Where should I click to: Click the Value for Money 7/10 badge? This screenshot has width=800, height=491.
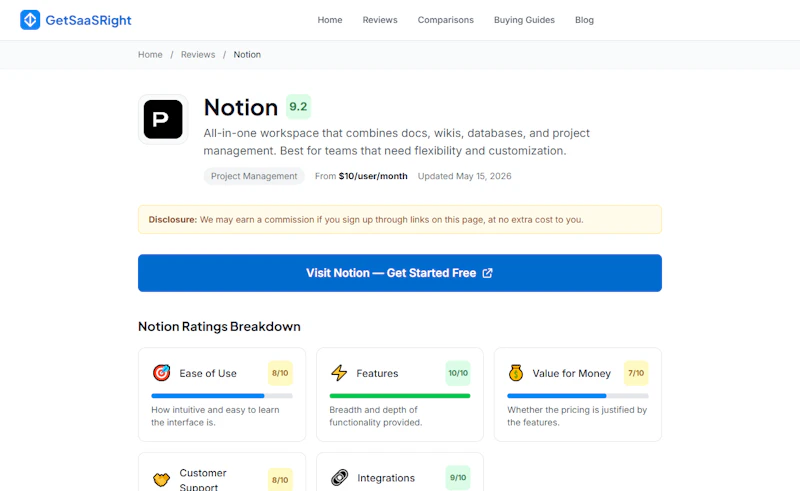click(x=636, y=373)
